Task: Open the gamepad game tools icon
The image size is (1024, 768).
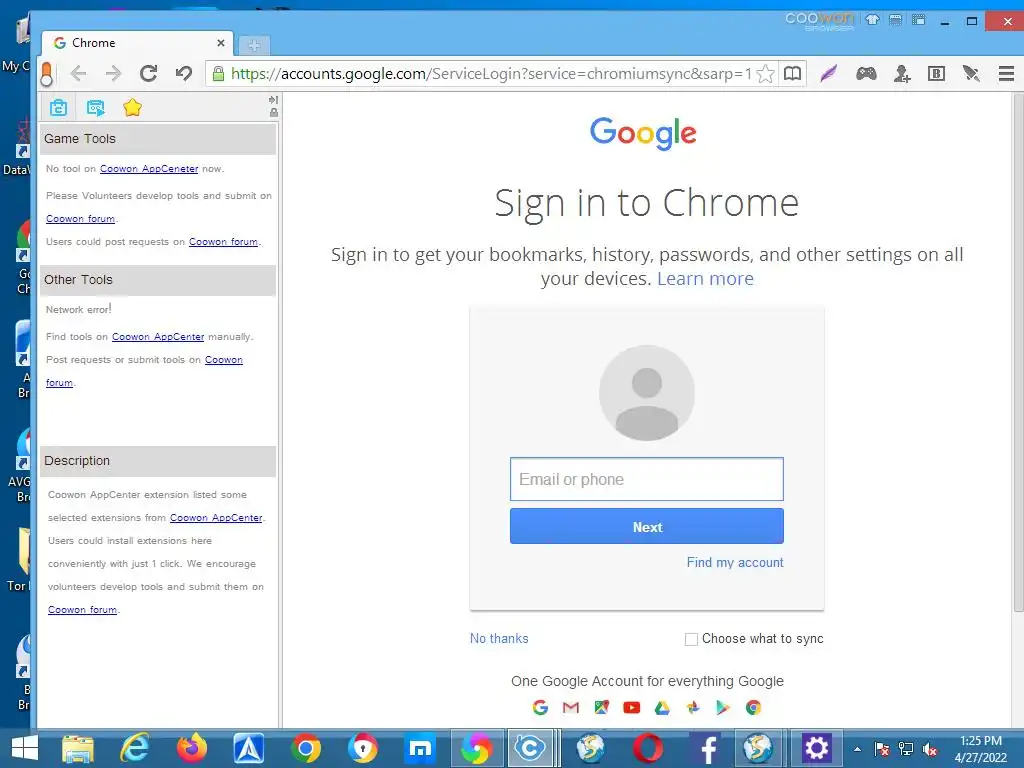Action: click(x=866, y=73)
